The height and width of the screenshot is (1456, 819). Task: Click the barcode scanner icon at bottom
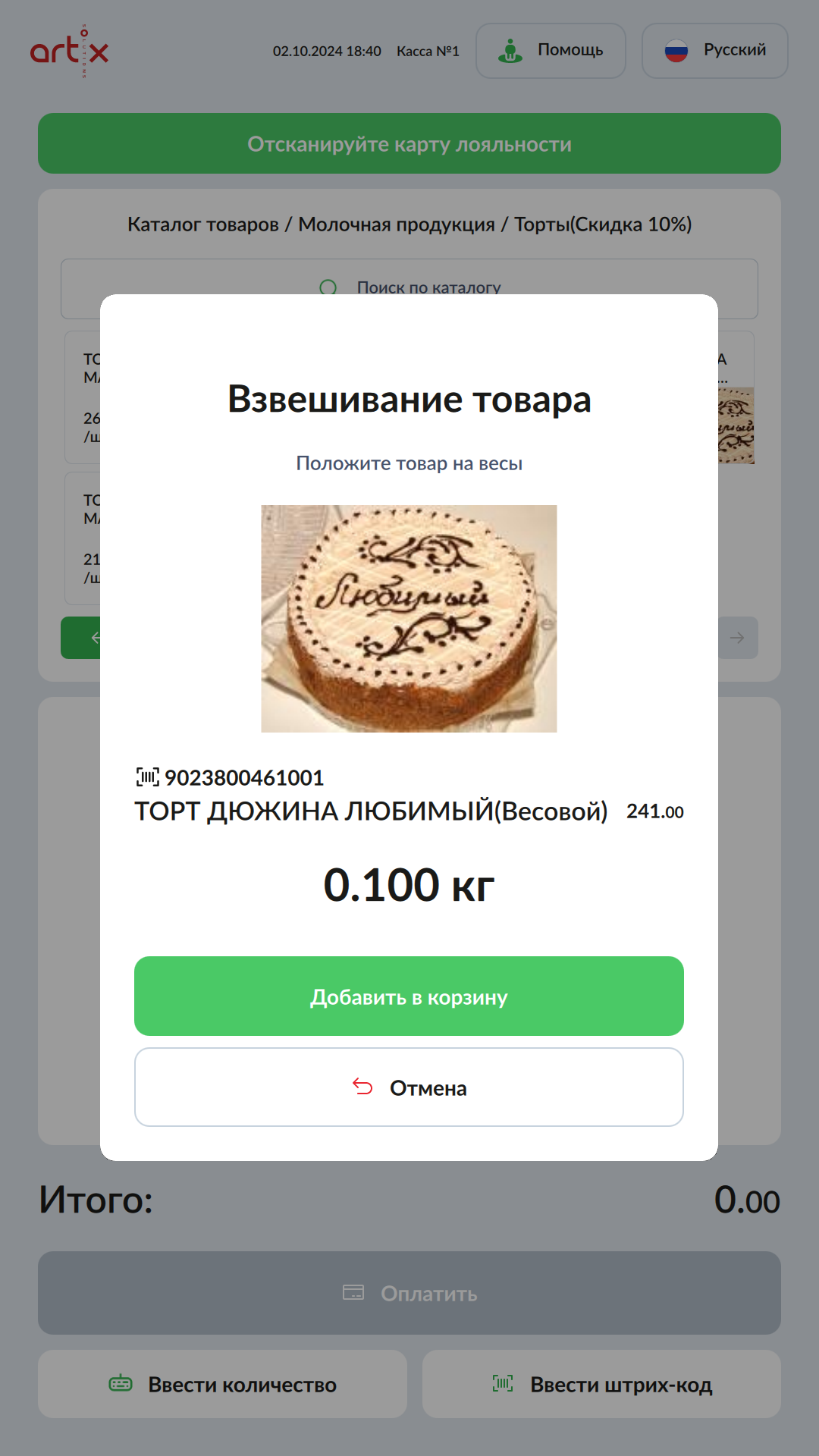coord(503,1384)
